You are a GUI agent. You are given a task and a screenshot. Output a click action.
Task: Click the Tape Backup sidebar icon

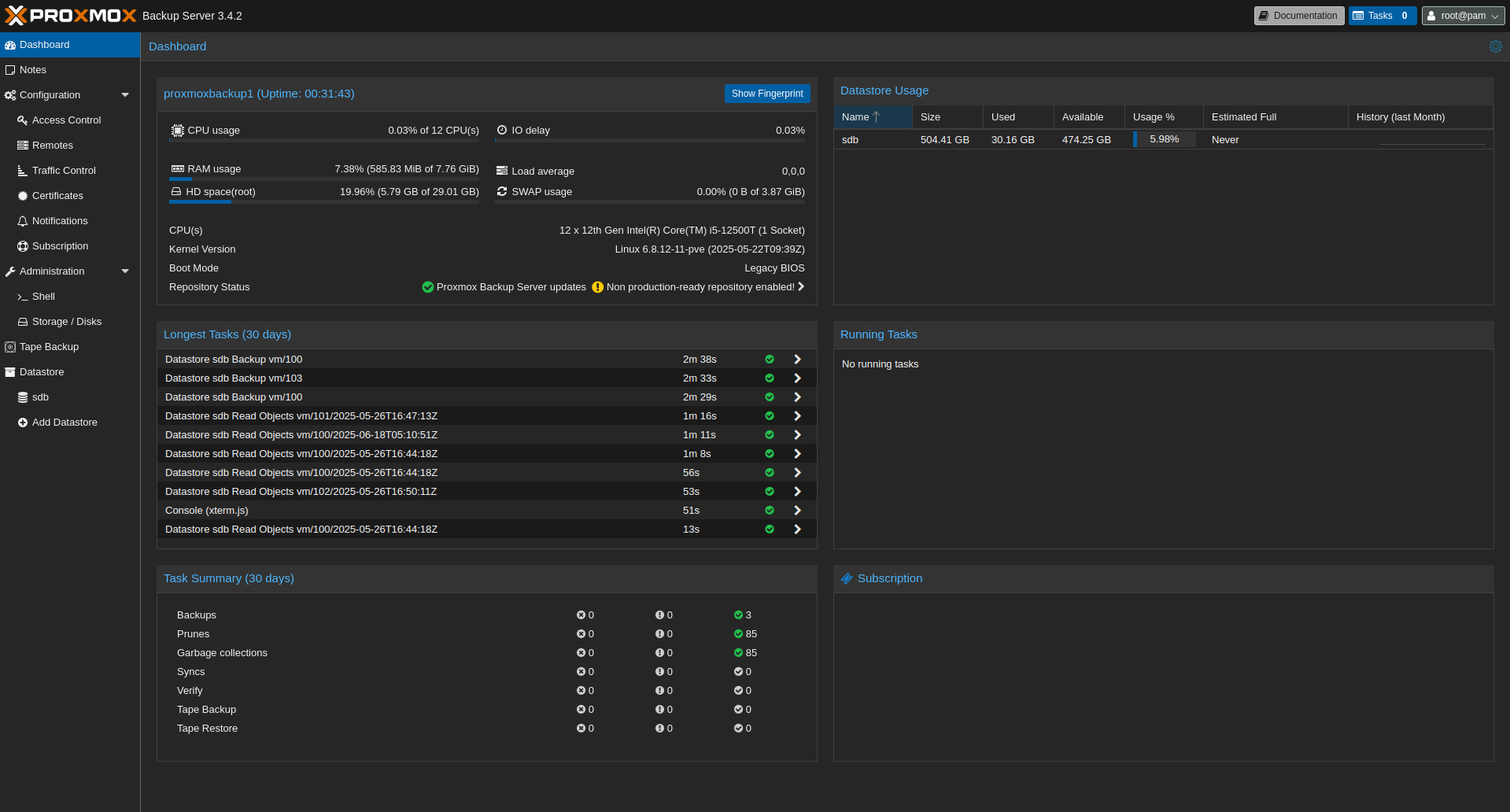(x=10, y=347)
